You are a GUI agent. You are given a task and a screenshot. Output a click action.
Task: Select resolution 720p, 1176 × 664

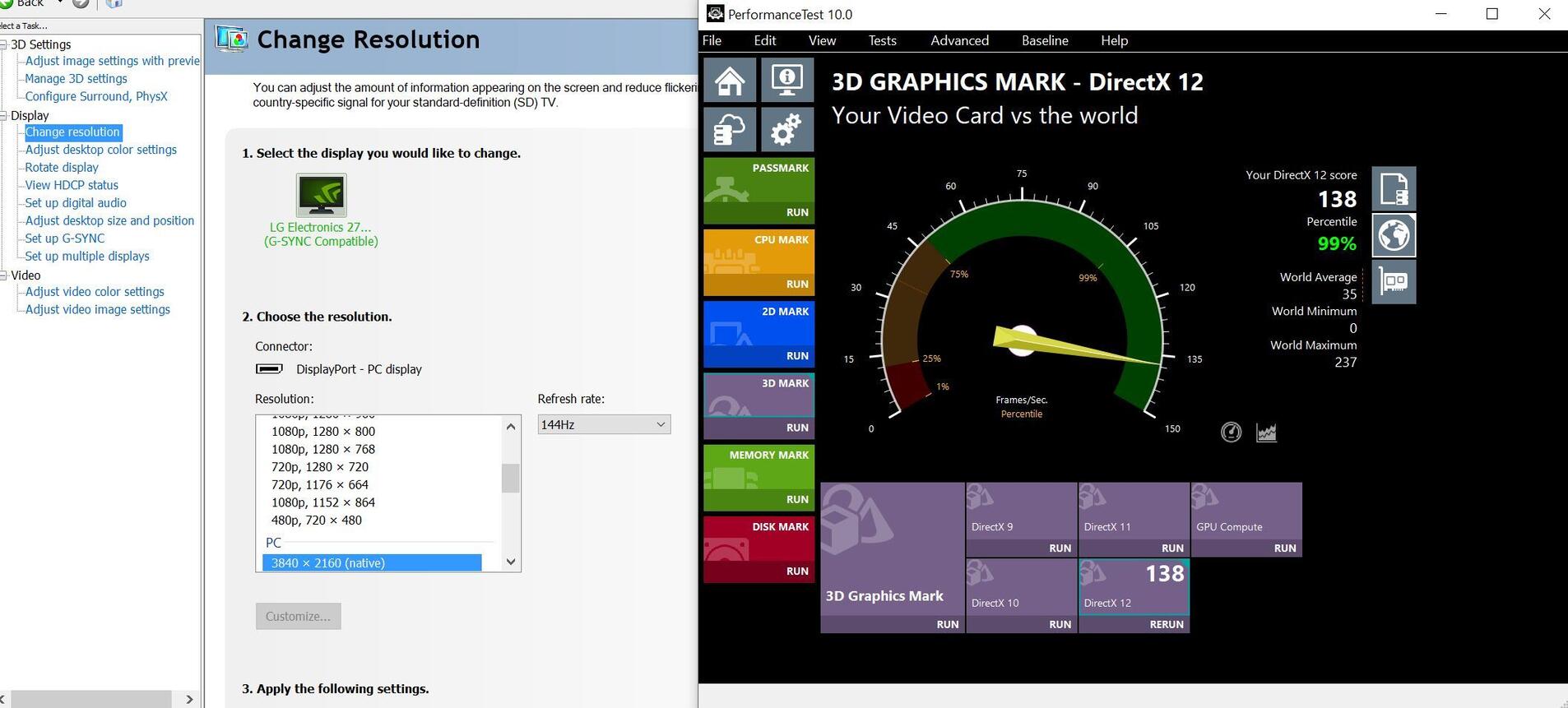click(x=320, y=484)
